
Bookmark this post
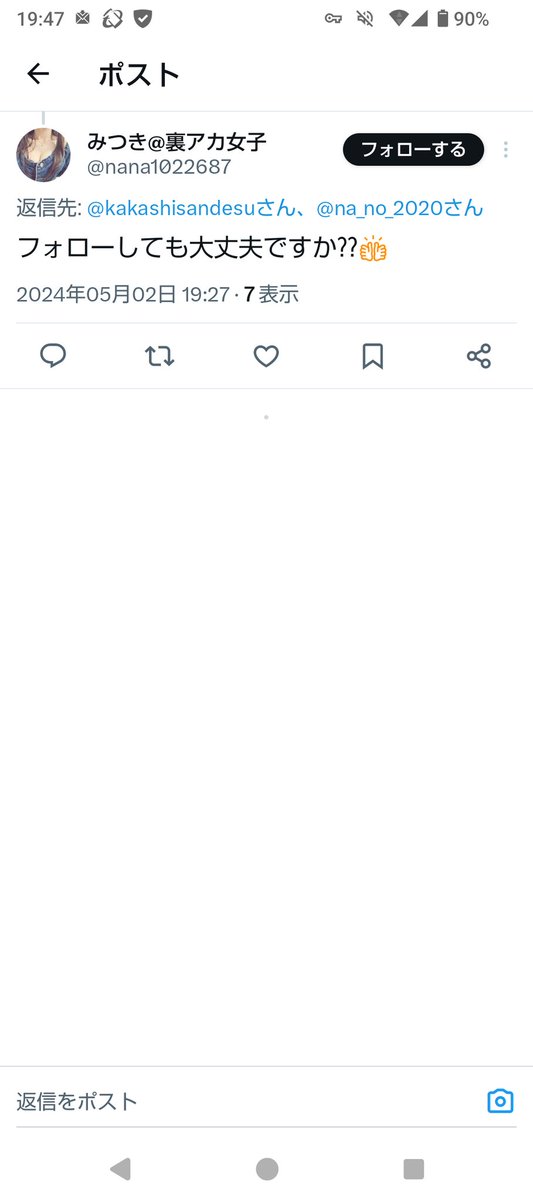(372, 356)
